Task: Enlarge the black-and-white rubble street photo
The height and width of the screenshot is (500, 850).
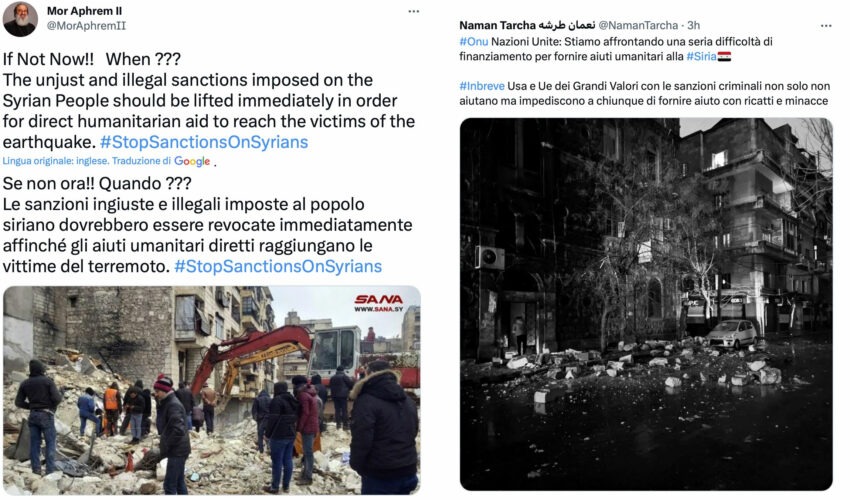Action: (x=646, y=304)
